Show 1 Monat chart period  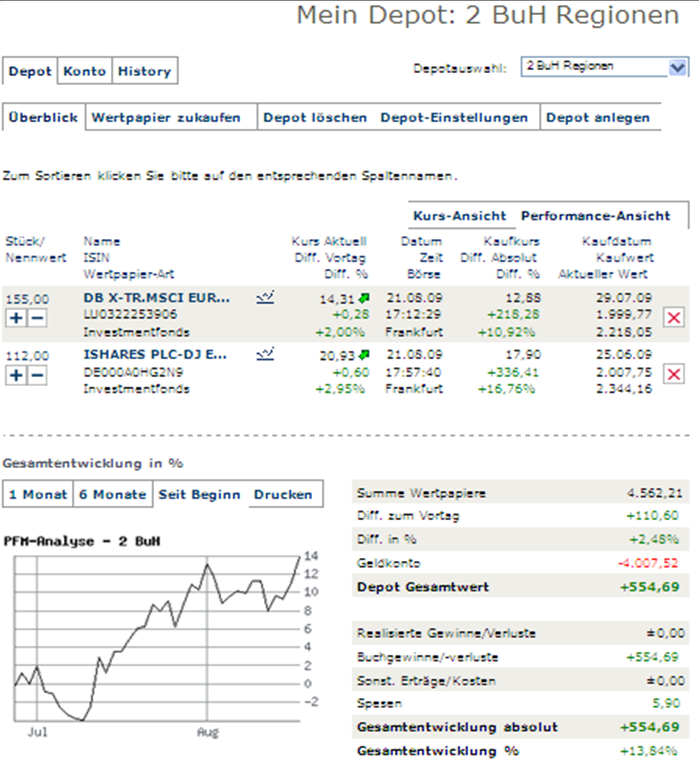click(38, 494)
